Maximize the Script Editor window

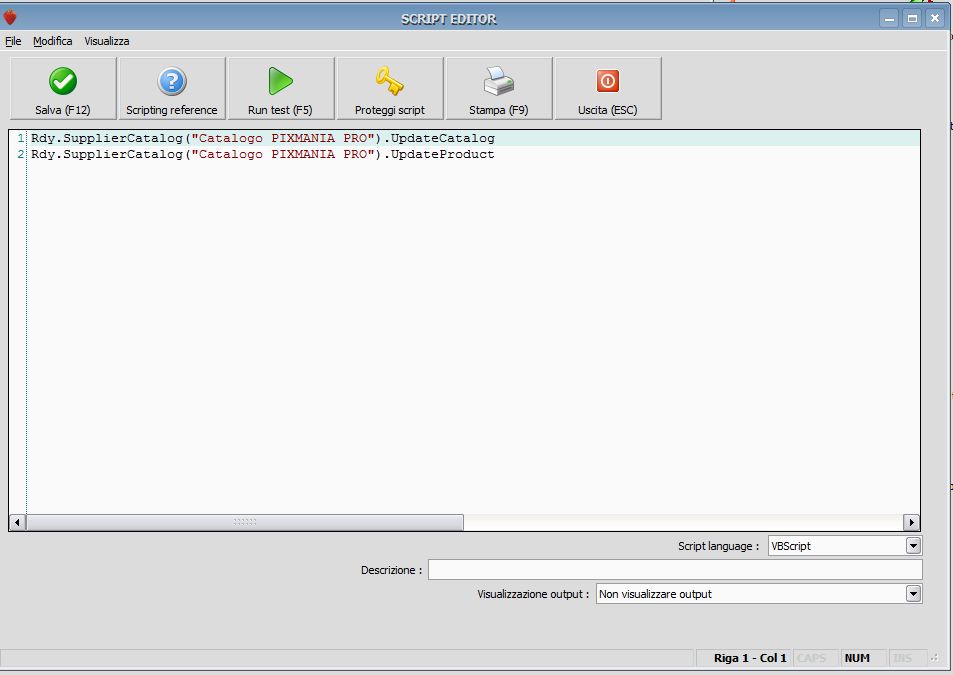pyautogui.click(x=912, y=18)
